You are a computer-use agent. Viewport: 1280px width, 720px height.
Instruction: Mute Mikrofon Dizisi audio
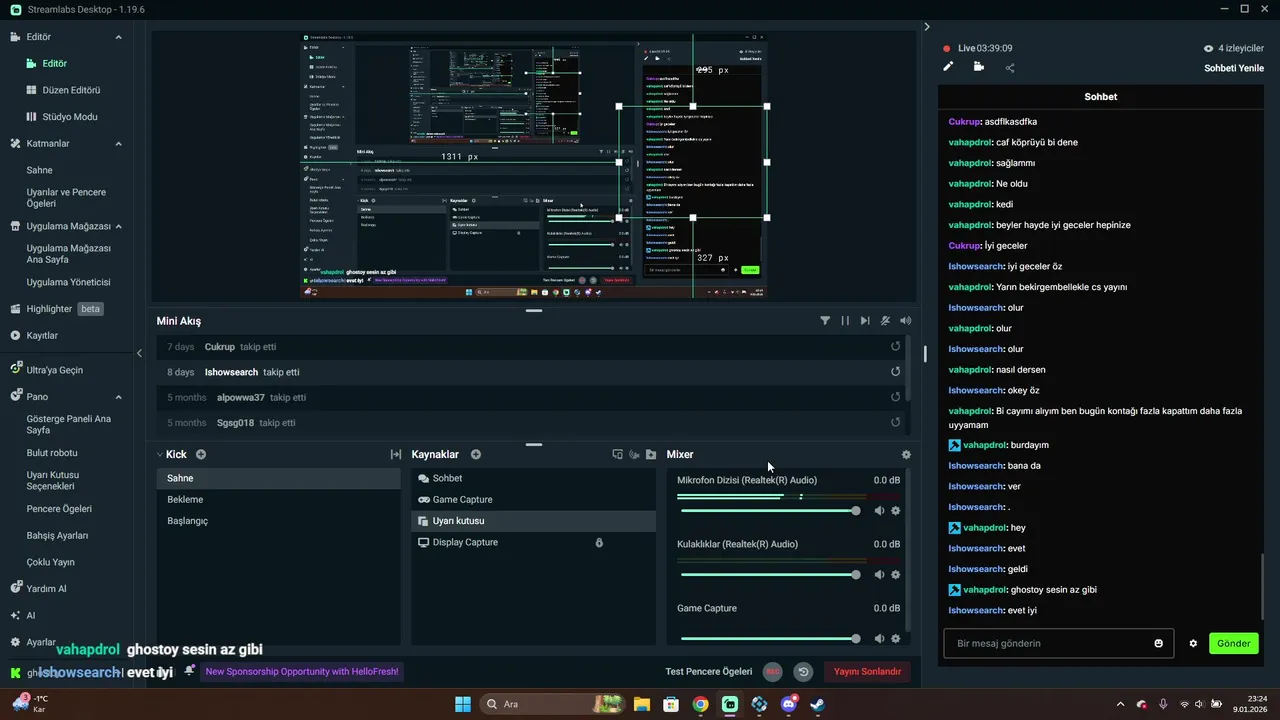pyautogui.click(x=879, y=510)
